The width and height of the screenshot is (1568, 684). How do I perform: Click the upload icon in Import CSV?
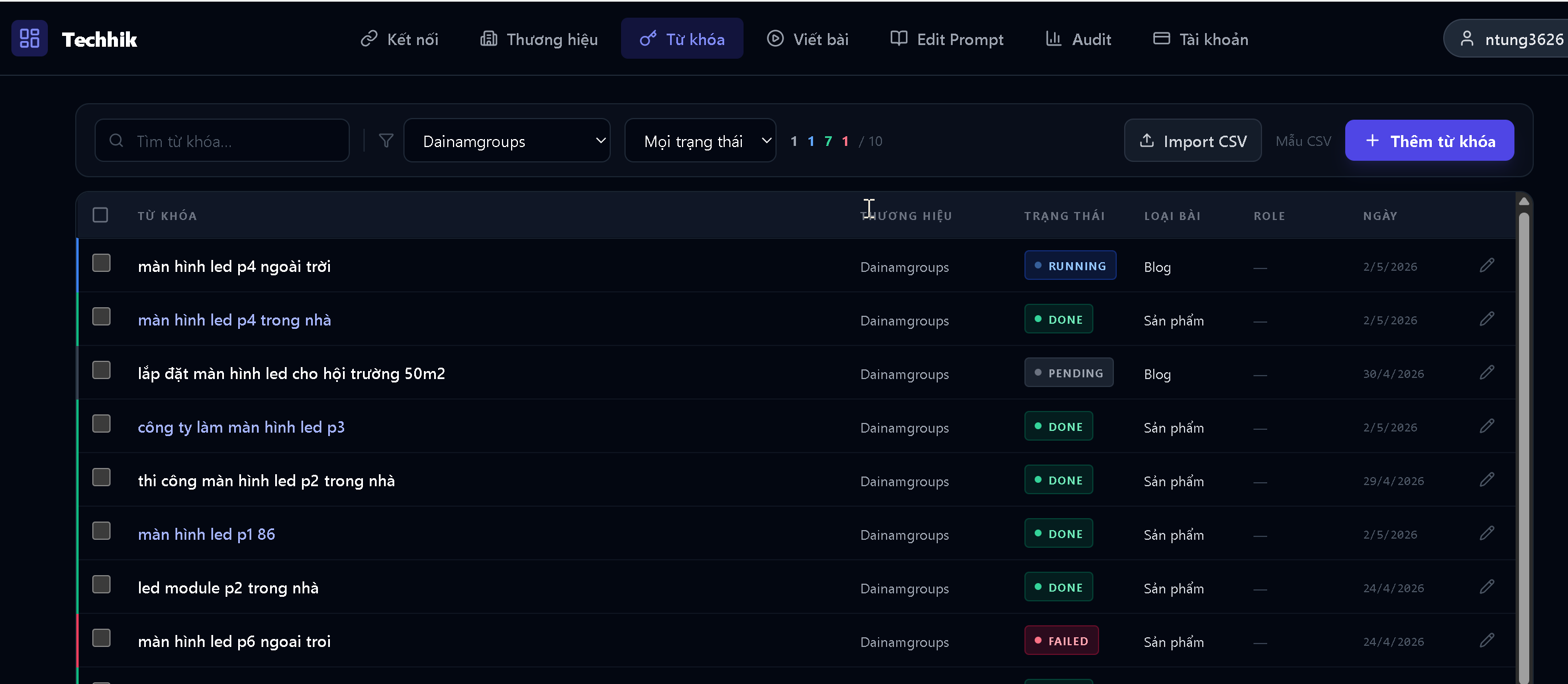[1147, 141]
